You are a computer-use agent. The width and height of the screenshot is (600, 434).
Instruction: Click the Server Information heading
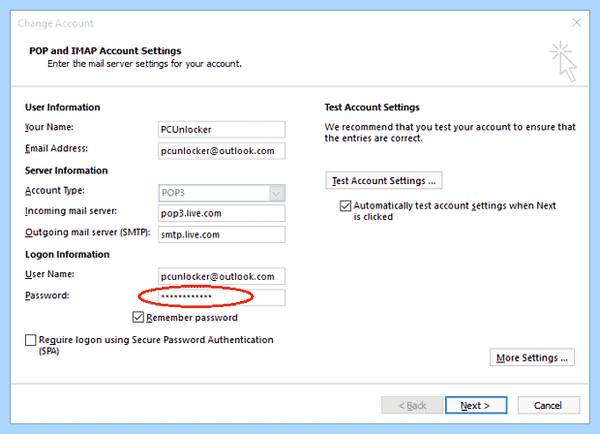click(x=66, y=170)
